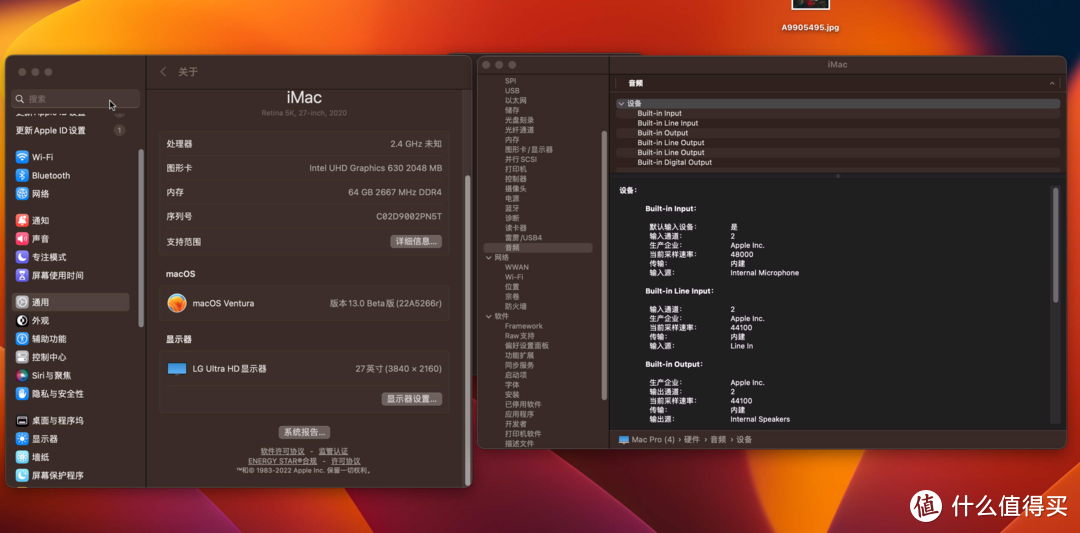
Task: Click 详细信息… button for 支持范围
Action: [x=416, y=242]
